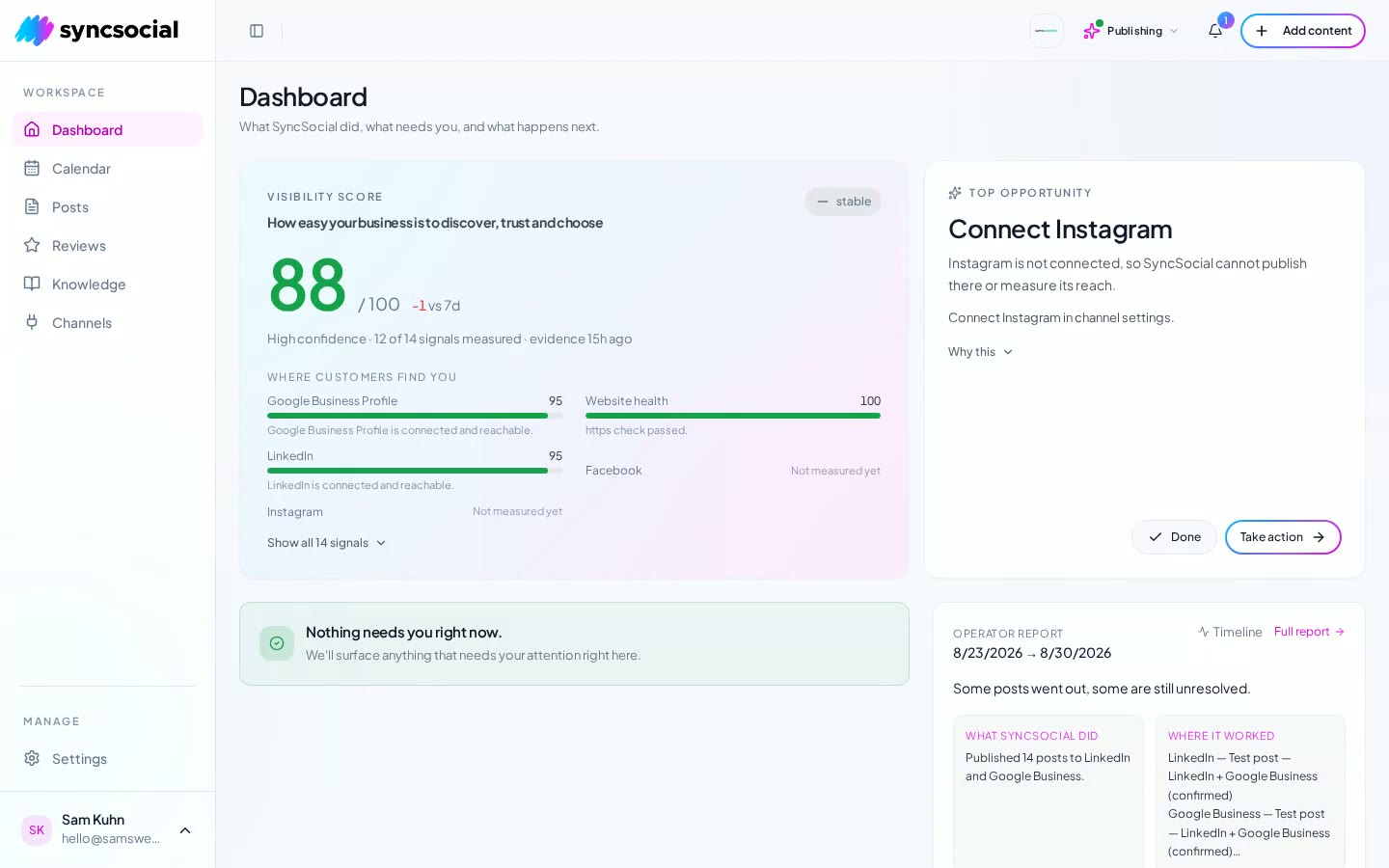
Task: Mark opportunity as Done
Action: point(1174,537)
